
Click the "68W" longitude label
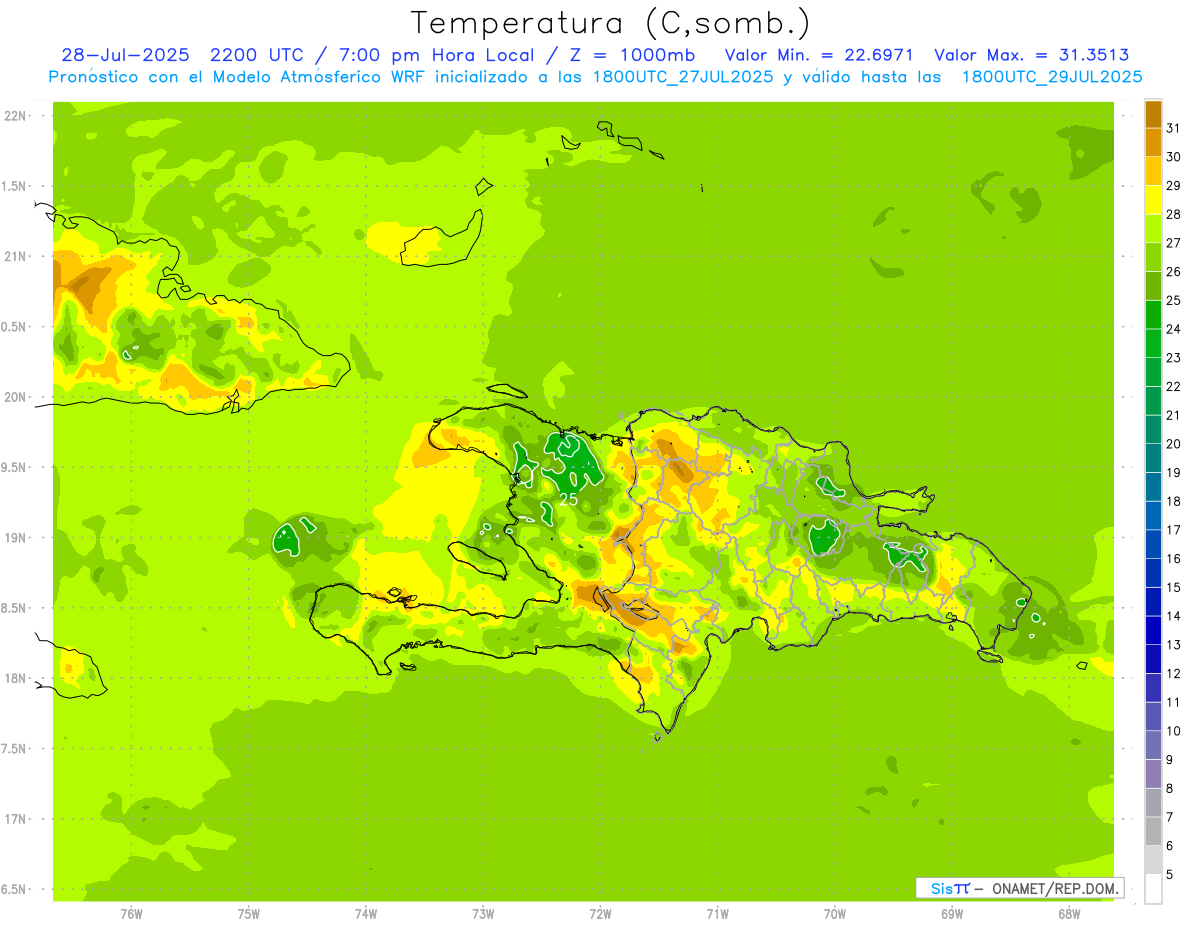(x=1069, y=914)
